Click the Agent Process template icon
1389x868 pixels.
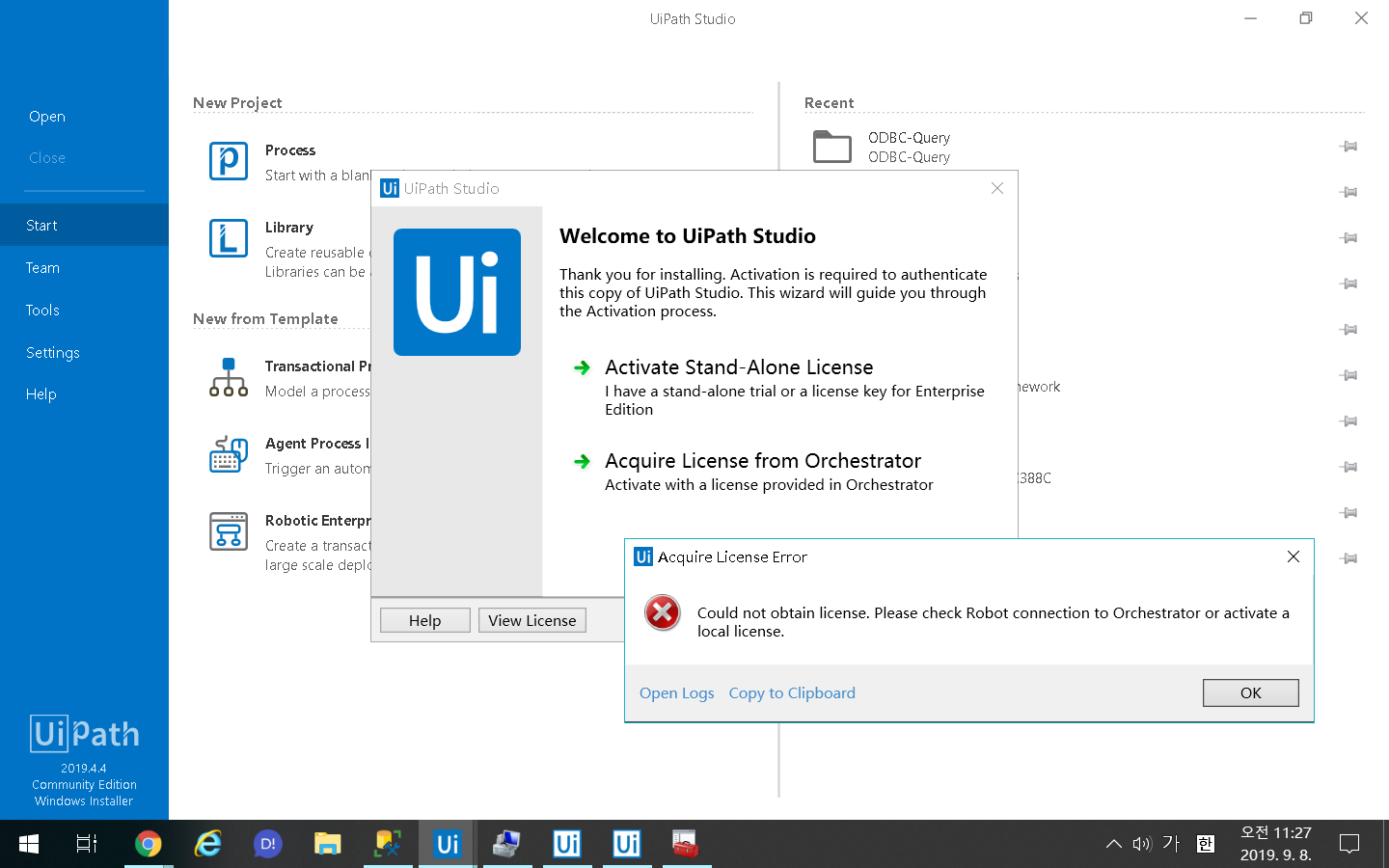(x=228, y=453)
